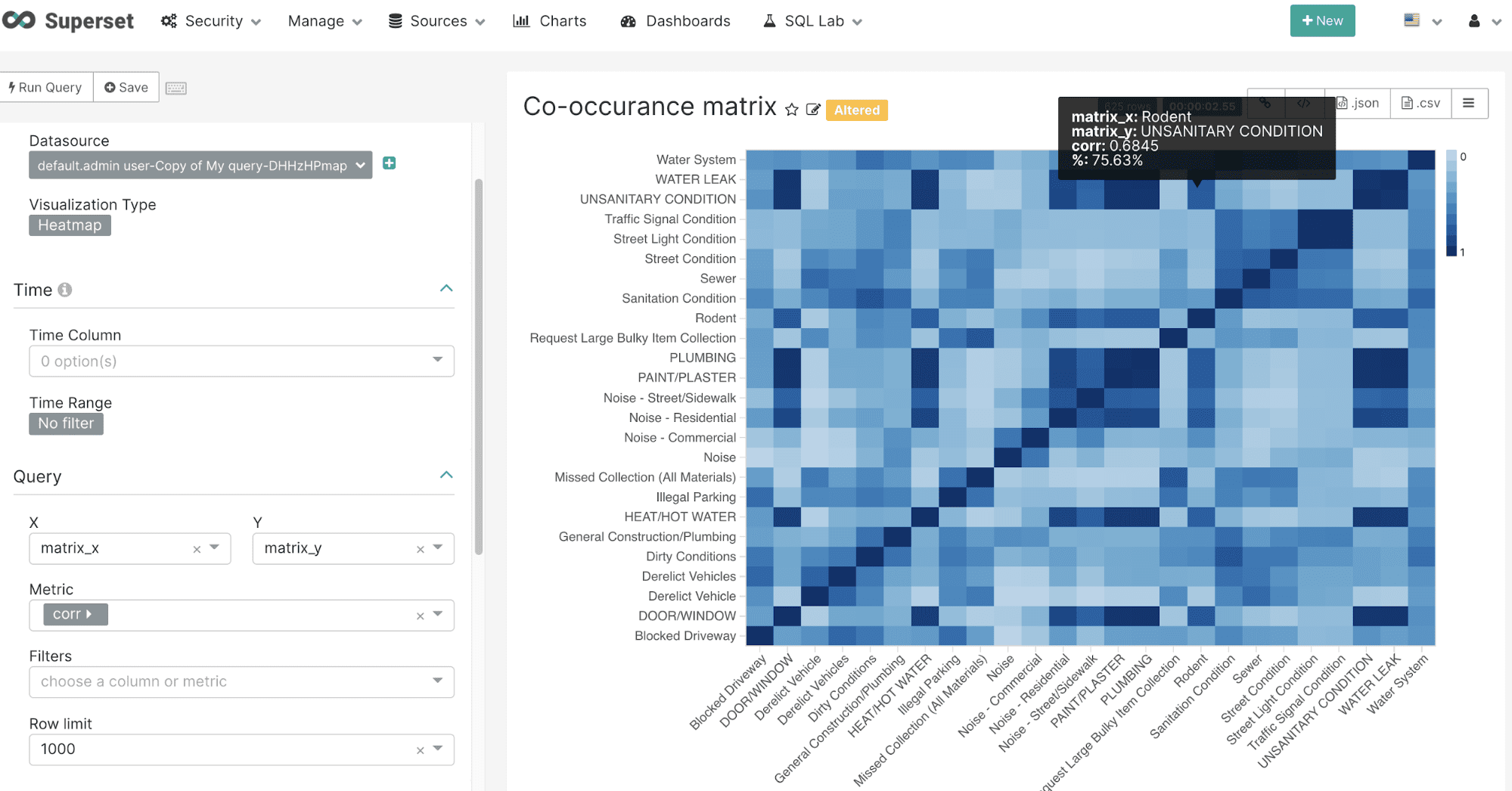Collapse the Query section
The width and height of the screenshot is (1512, 791).
[446, 475]
